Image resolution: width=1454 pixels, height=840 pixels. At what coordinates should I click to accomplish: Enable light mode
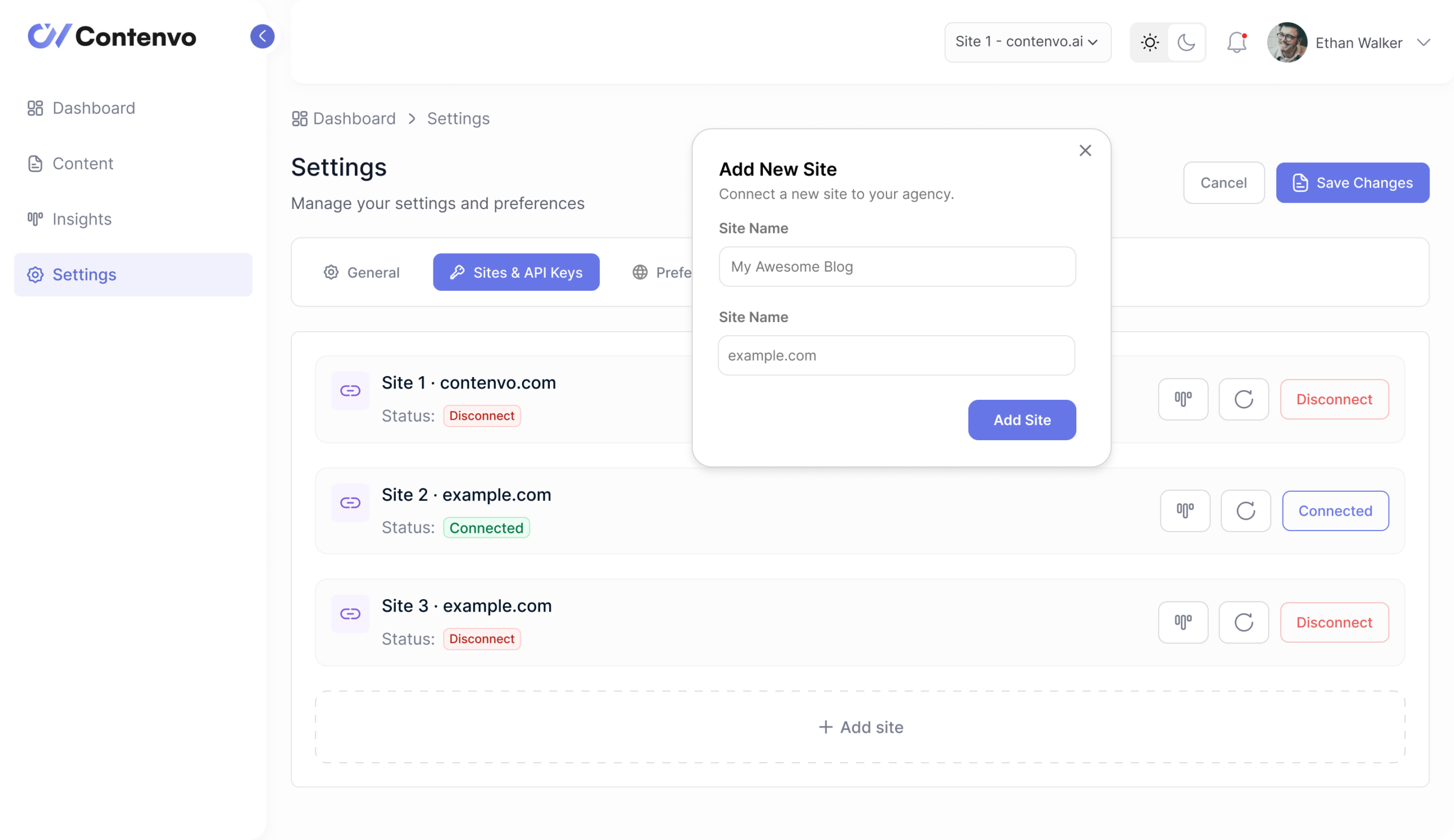[1150, 41]
